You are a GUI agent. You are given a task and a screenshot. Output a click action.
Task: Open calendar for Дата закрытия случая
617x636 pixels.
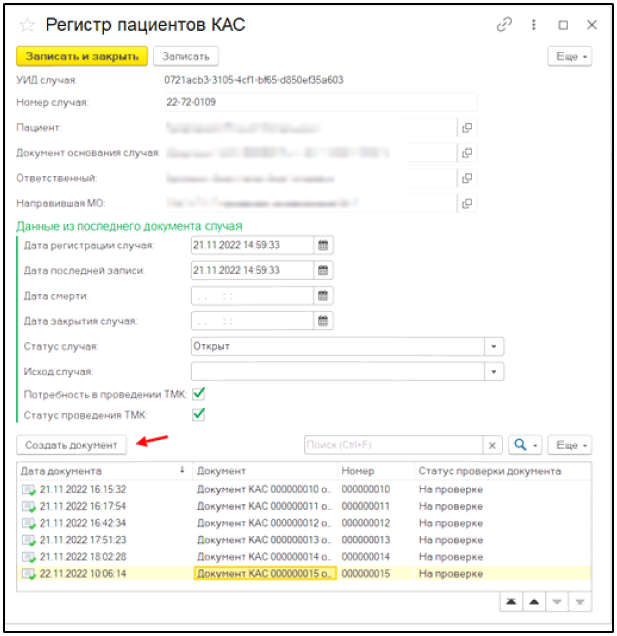coord(322,321)
